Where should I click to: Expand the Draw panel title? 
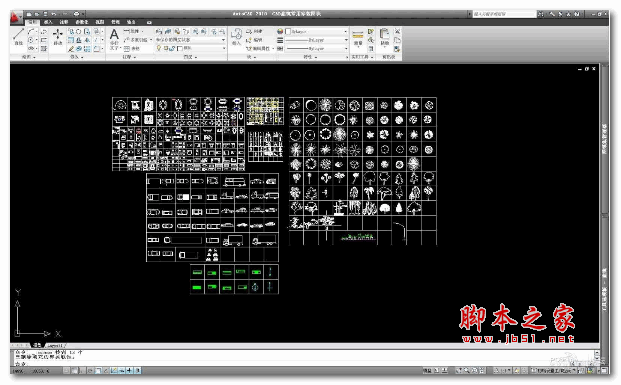29,57
